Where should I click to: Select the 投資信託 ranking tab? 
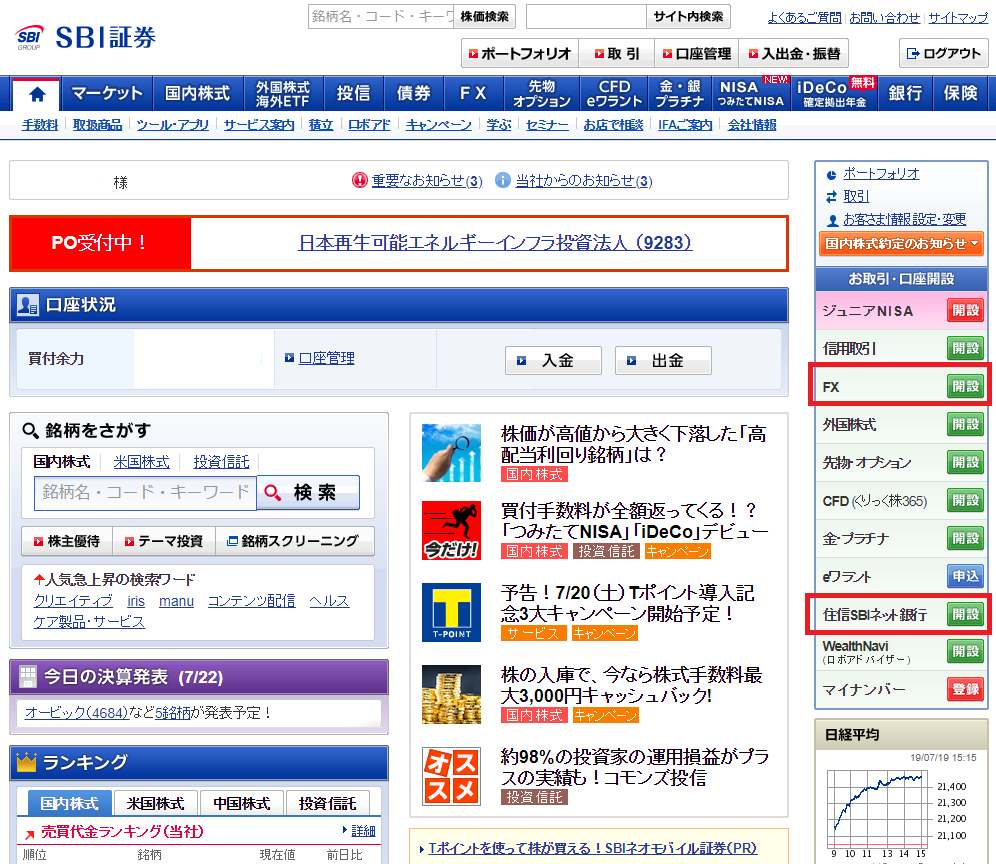pos(328,804)
